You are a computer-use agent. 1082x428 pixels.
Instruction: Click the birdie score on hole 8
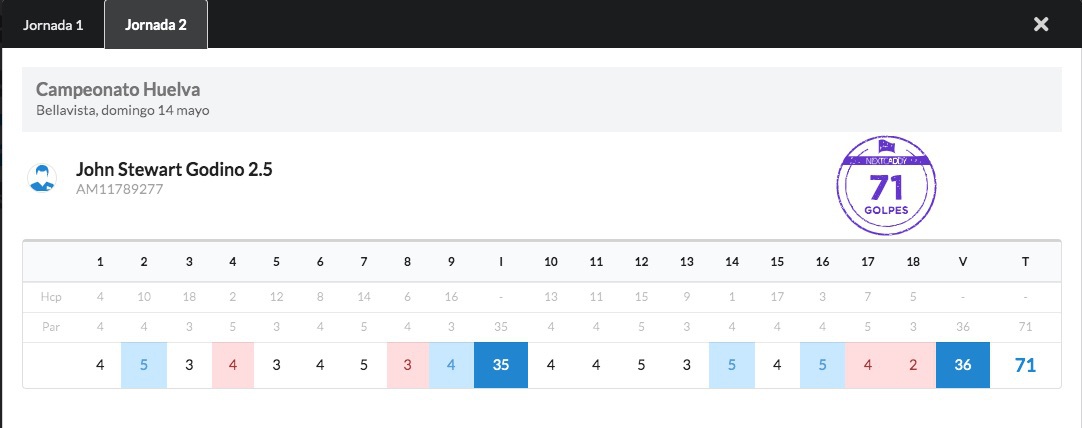[x=407, y=364]
